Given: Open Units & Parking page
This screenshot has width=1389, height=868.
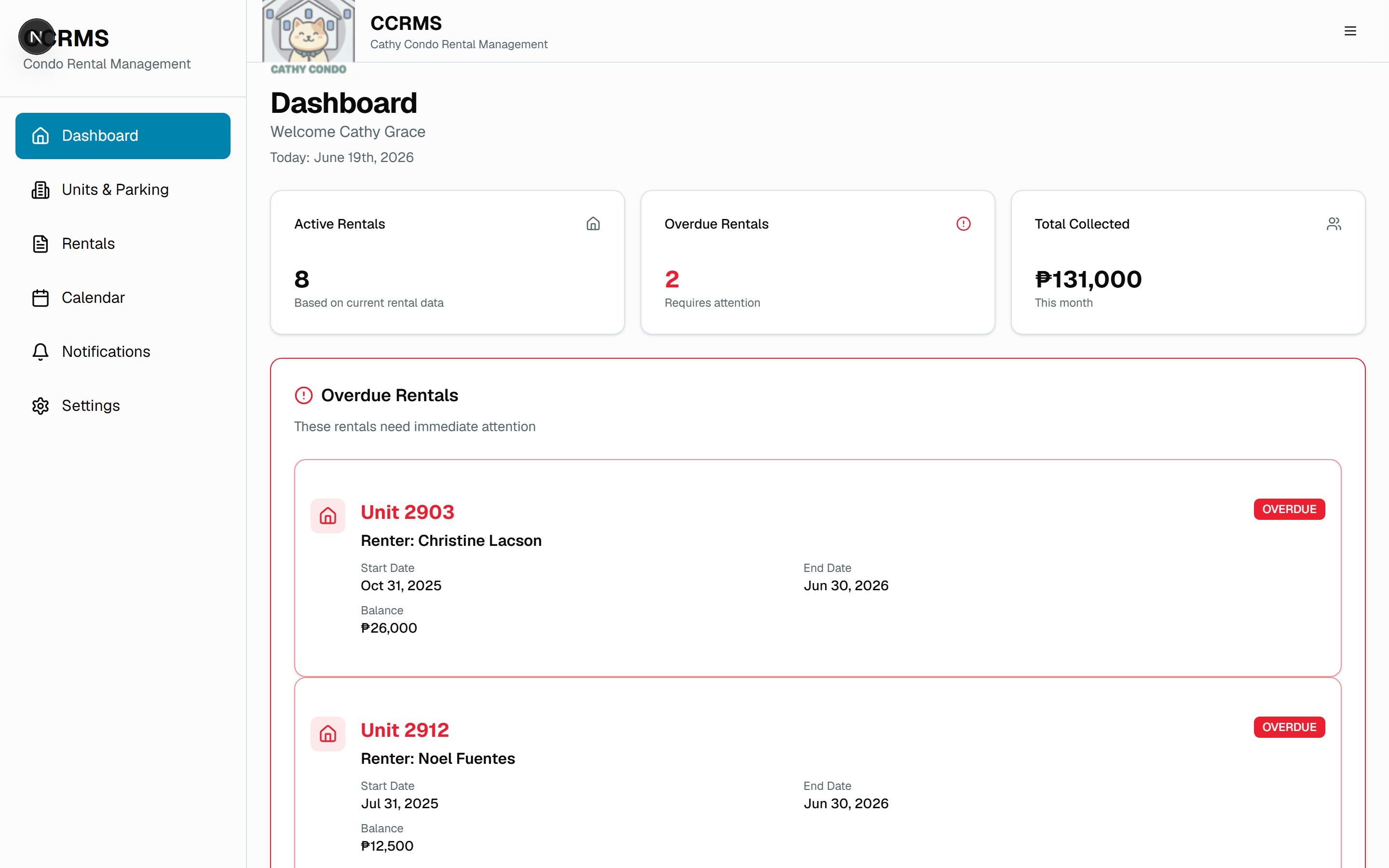Looking at the screenshot, I should click(123, 190).
